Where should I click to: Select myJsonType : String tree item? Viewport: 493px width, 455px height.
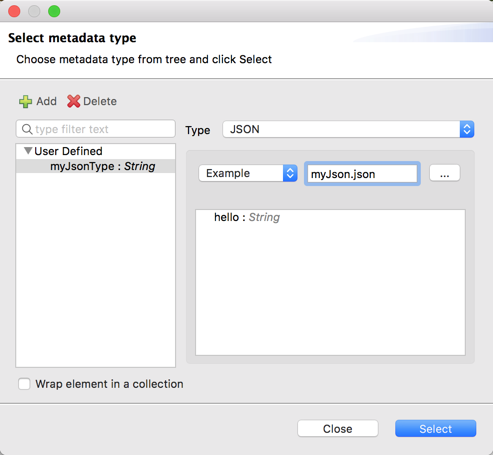tap(96, 166)
